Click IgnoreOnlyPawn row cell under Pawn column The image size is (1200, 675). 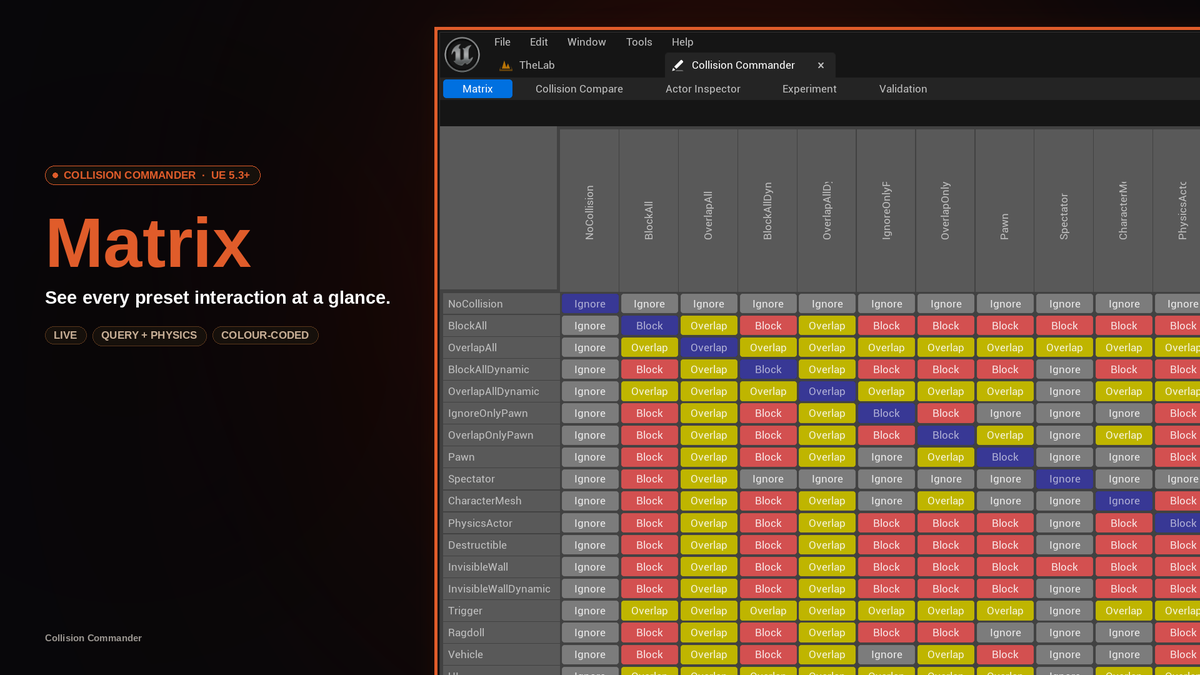tap(1005, 413)
